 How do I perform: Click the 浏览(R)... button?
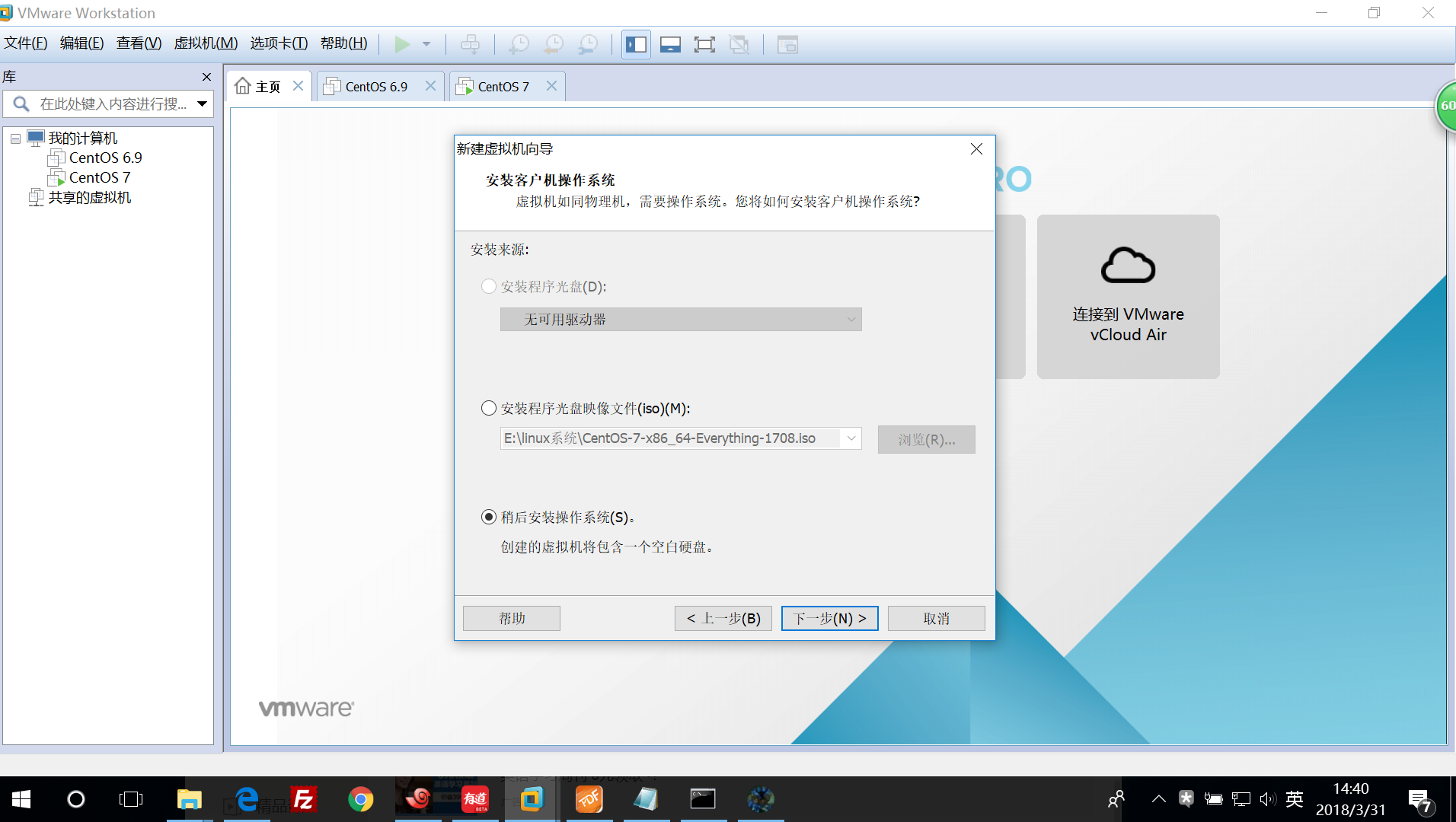[926, 439]
